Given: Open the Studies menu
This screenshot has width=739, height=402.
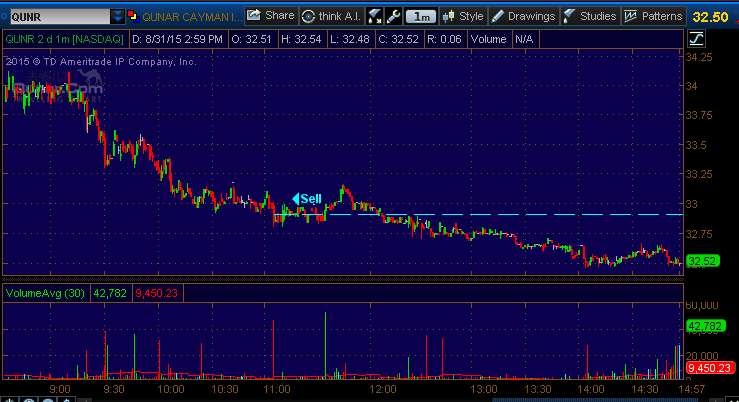Looking at the screenshot, I should (x=589, y=16).
